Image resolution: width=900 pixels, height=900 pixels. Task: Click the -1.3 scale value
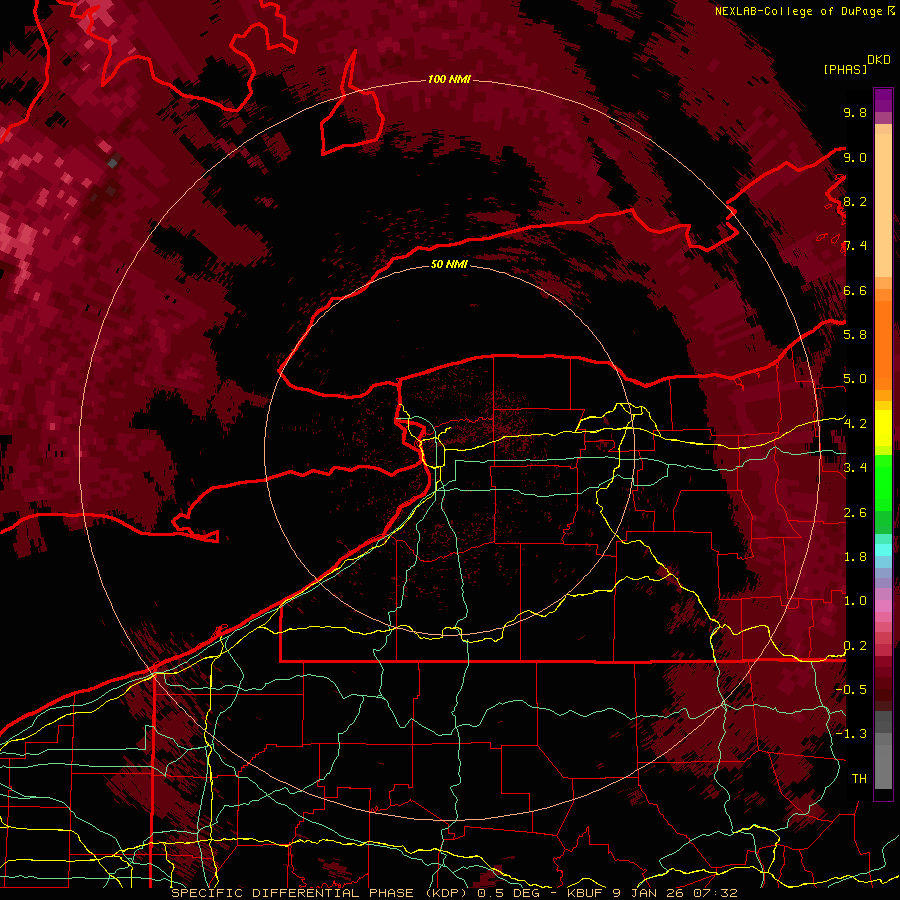851,734
